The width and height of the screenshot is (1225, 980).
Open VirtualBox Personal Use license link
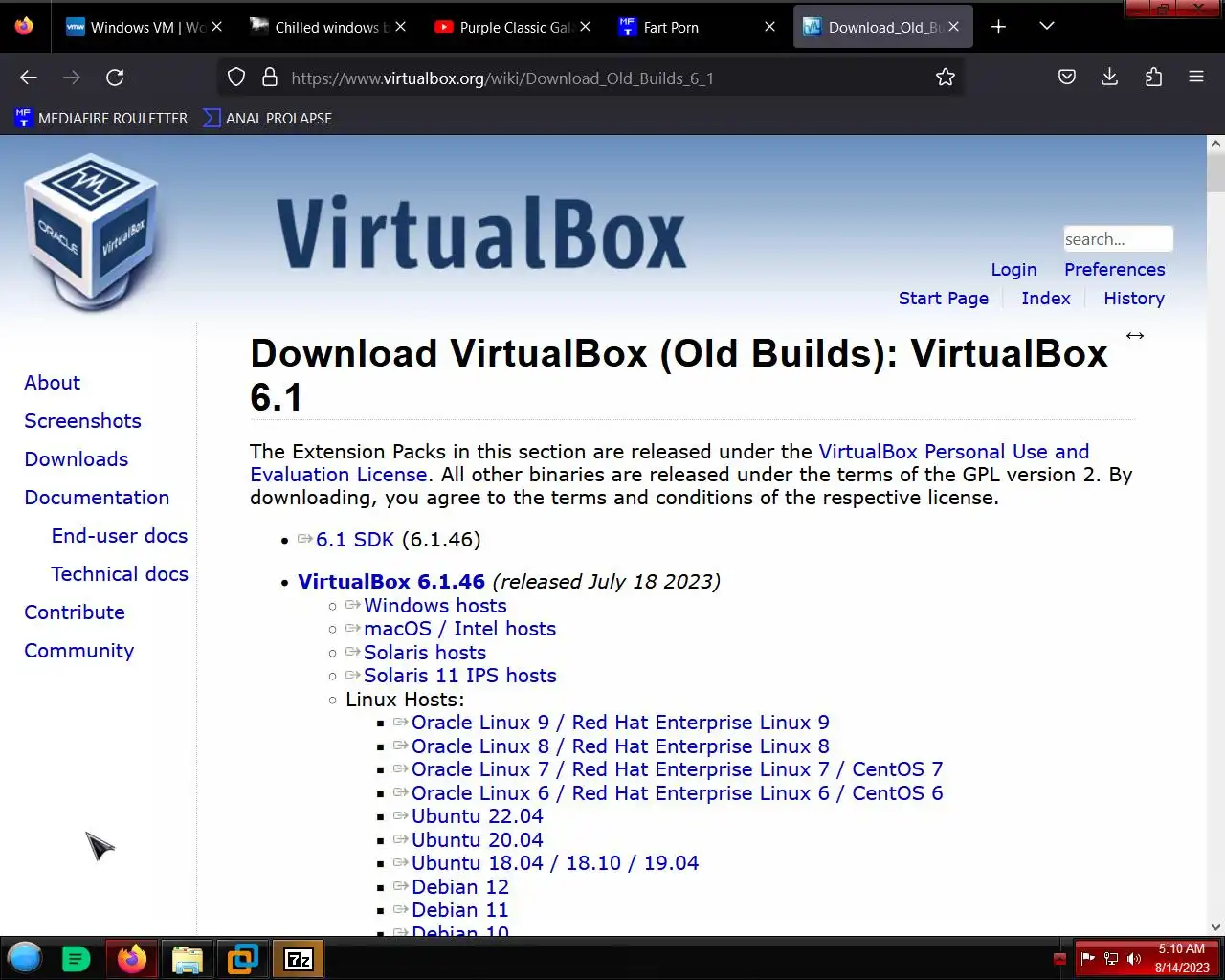tap(953, 452)
